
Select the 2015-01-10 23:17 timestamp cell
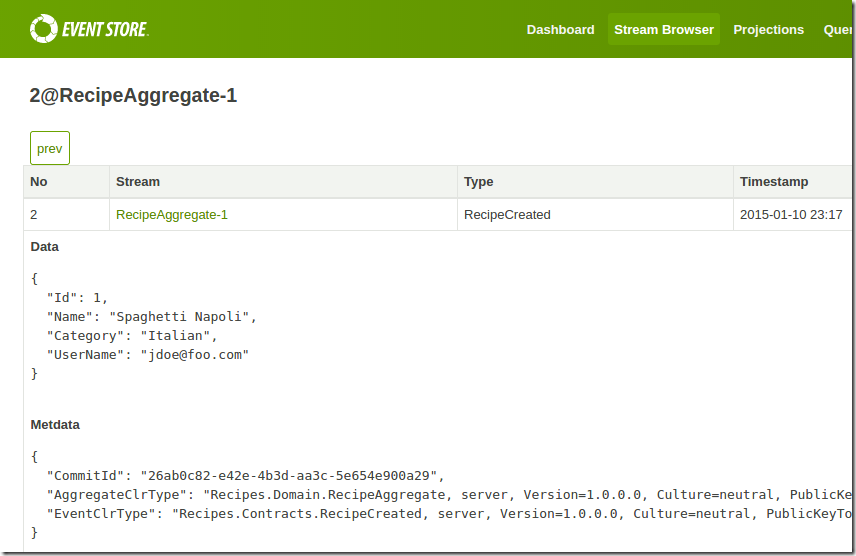[x=793, y=215]
